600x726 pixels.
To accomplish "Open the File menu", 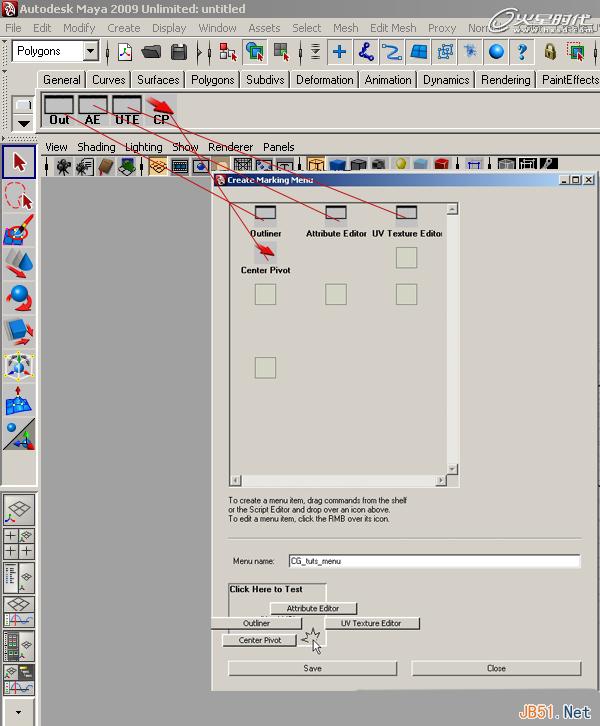I will click(x=13, y=28).
